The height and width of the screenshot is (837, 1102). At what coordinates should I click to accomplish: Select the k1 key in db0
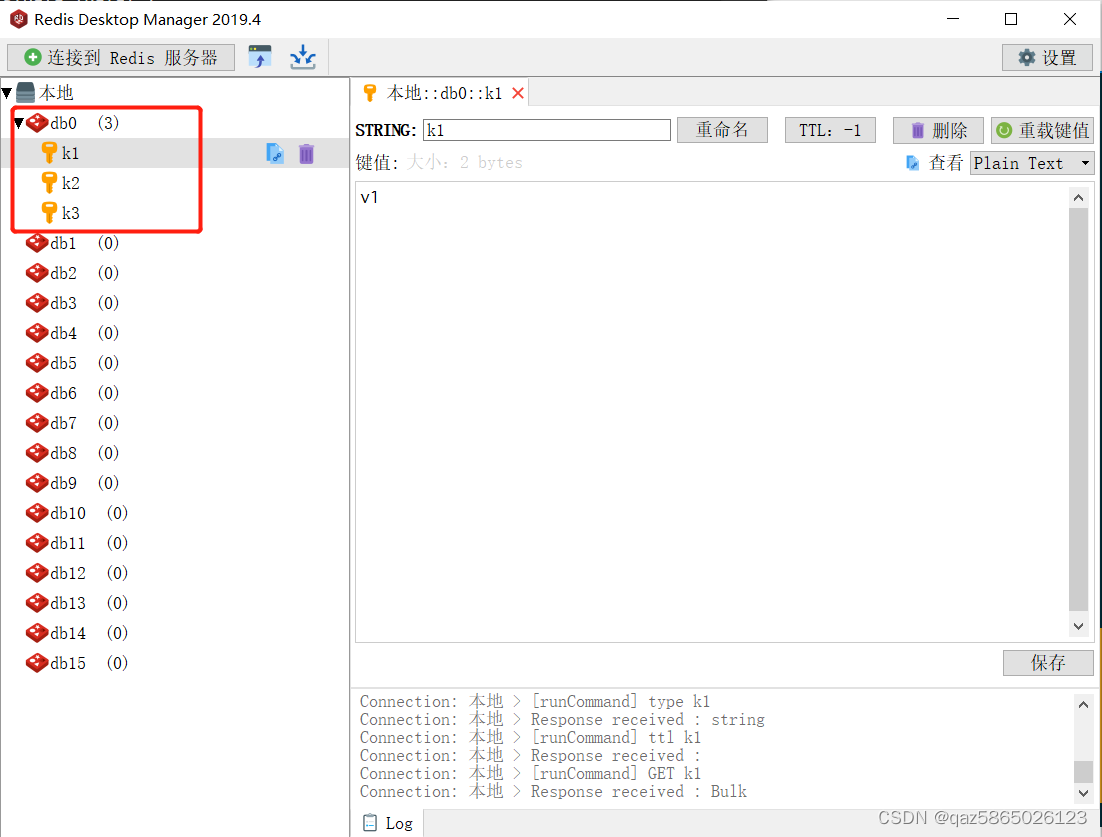70,153
